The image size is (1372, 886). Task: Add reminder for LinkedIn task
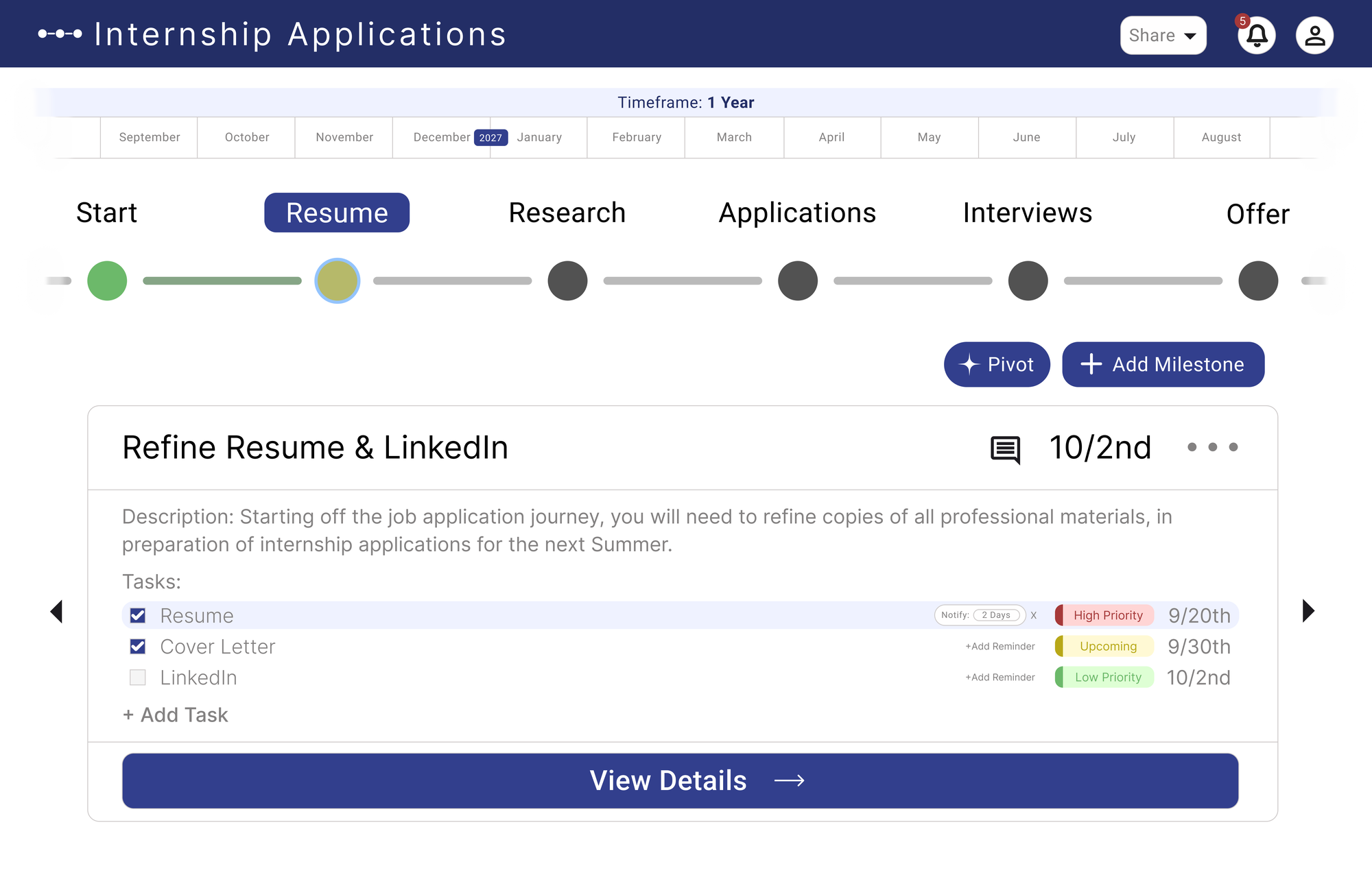[1000, 677]
